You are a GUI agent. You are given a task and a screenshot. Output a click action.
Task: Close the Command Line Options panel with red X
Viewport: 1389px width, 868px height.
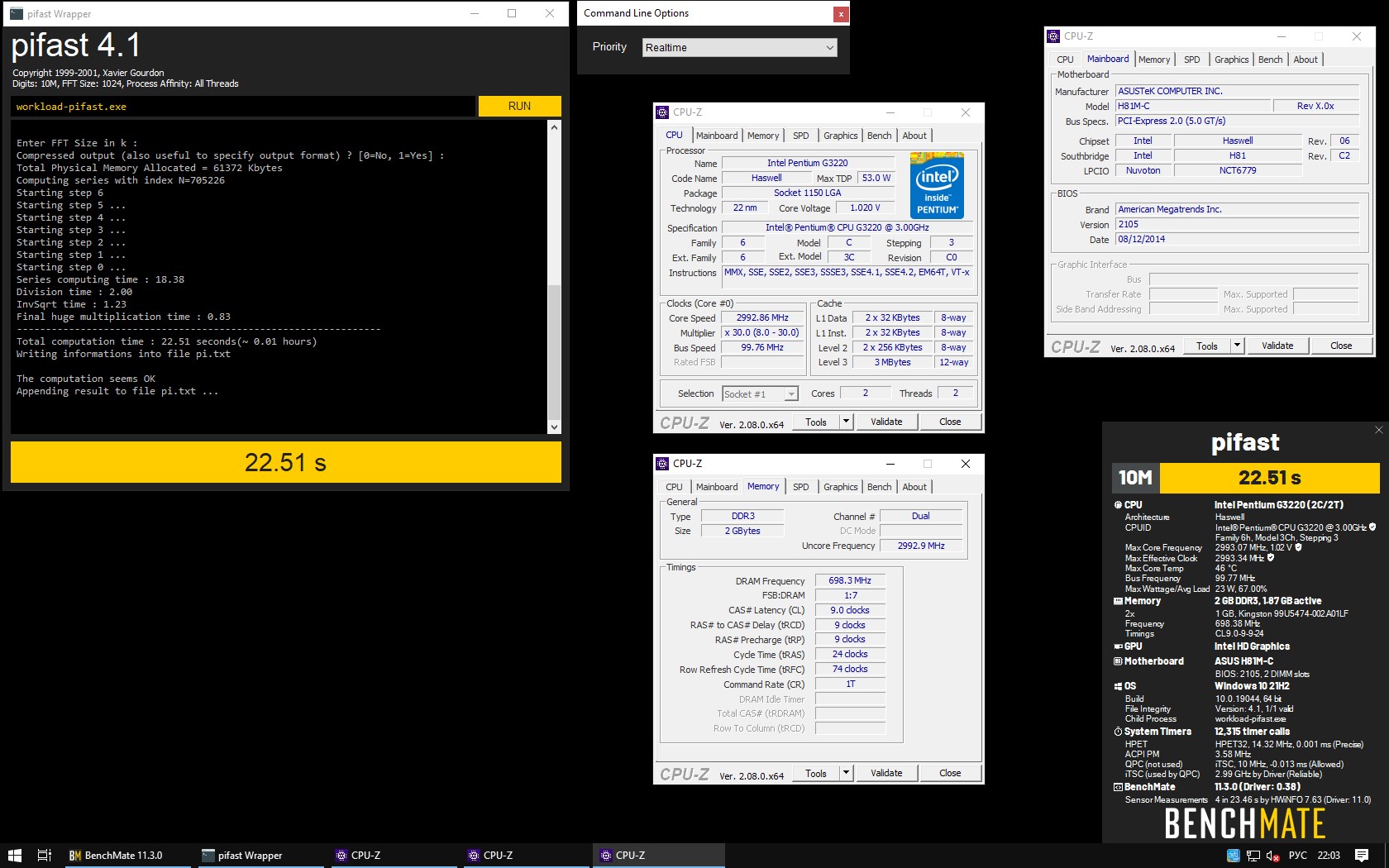[x=840, y=13]
